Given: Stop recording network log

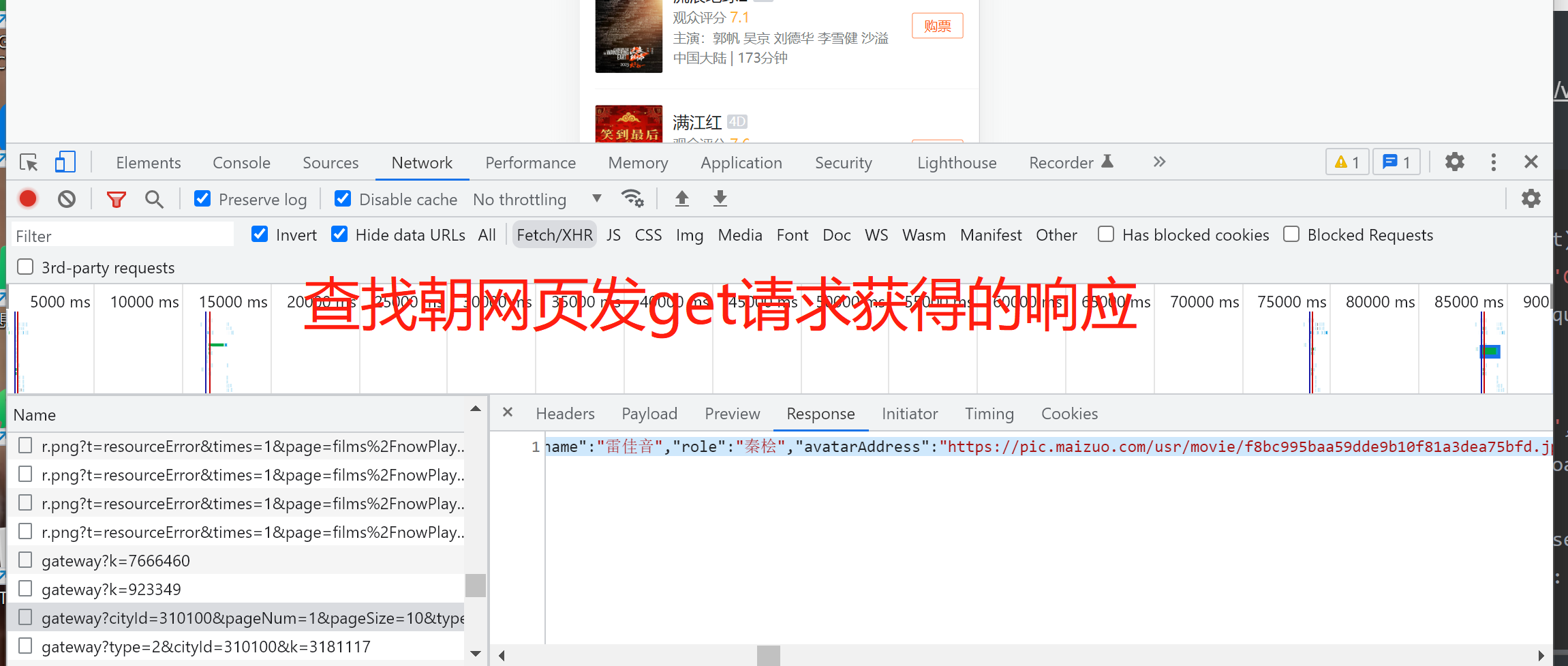Looking at the screenshot, I should click(28, 198).
